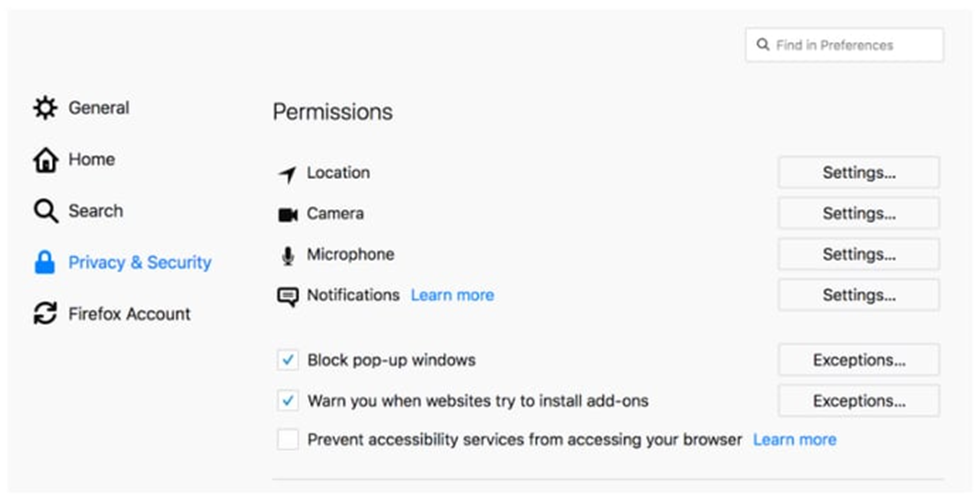Click the Privacy & Security lock icon

45,263
